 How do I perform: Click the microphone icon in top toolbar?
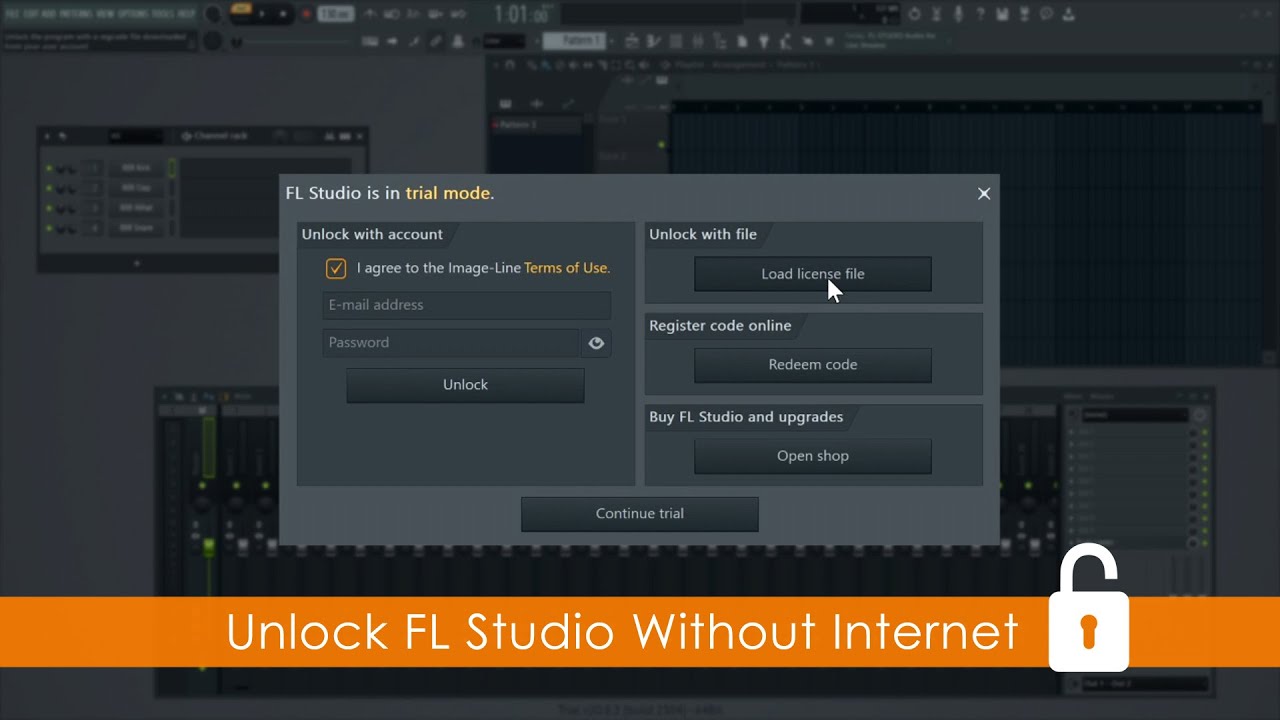tap(958, 14)
